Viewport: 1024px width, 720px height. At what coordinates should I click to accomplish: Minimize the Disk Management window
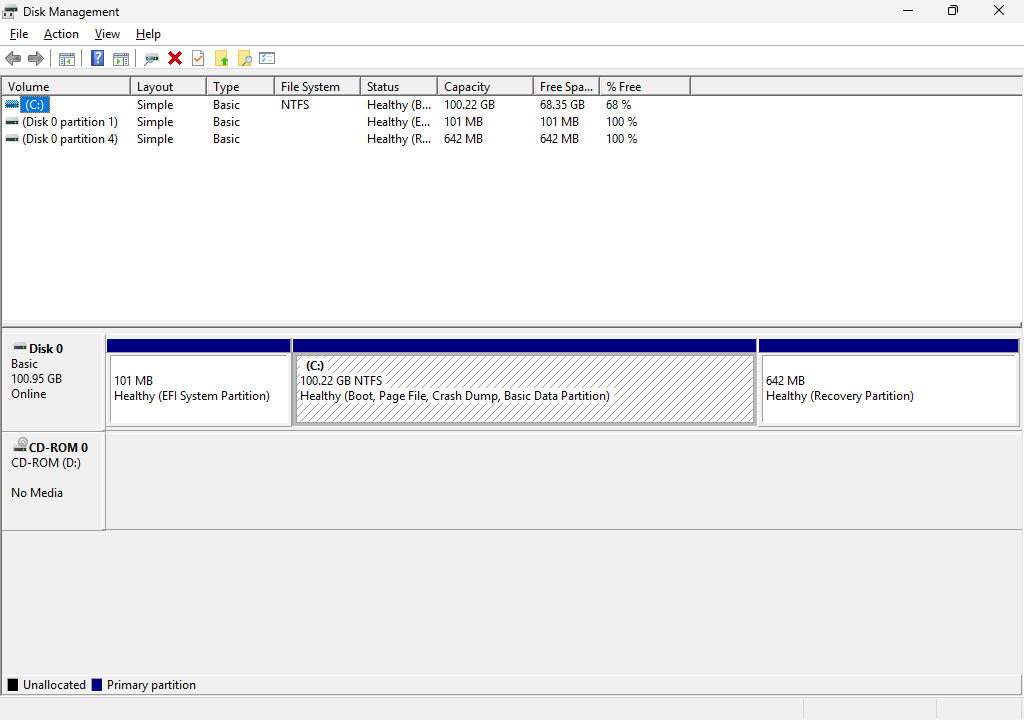[x=908, y=10]
